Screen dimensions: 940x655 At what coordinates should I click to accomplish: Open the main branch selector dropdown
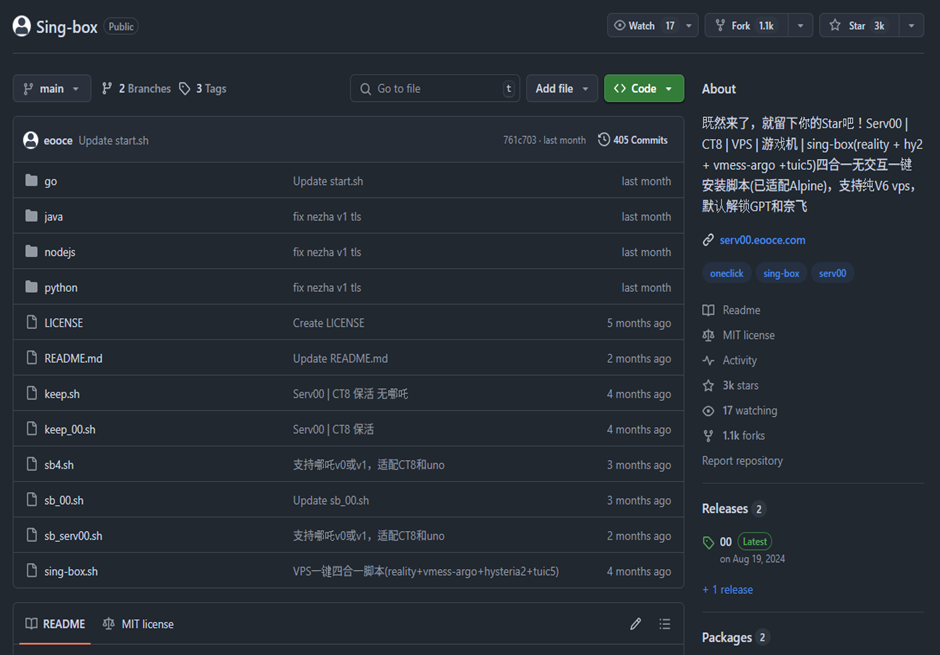click(52, 88)
